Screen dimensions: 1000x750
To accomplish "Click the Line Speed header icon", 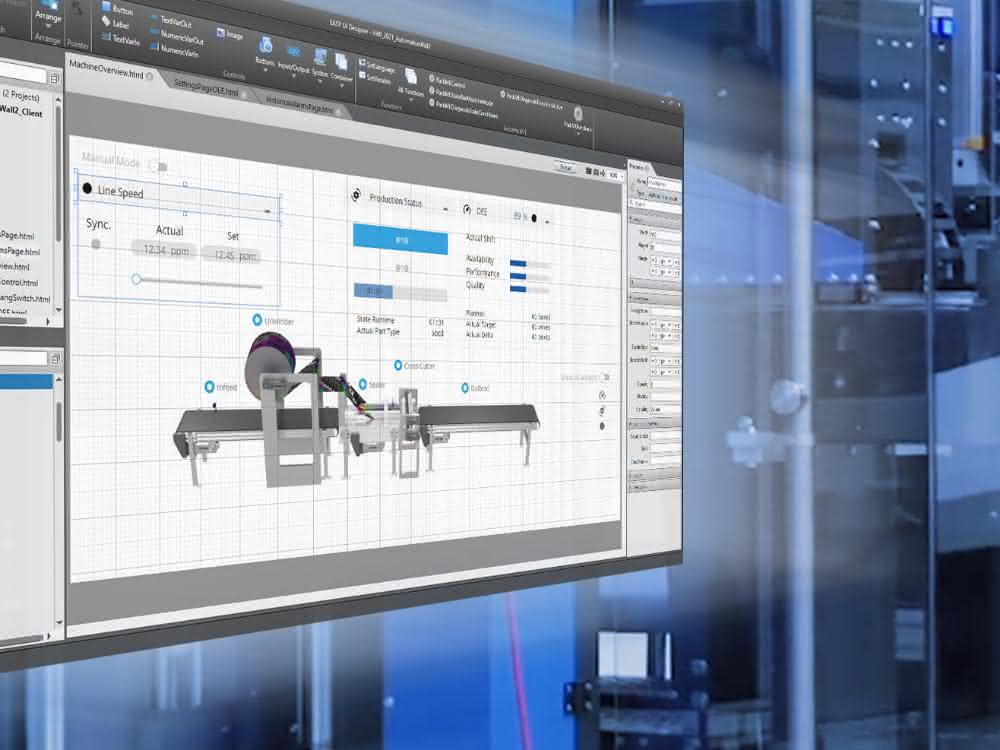I will coord(87,188).
